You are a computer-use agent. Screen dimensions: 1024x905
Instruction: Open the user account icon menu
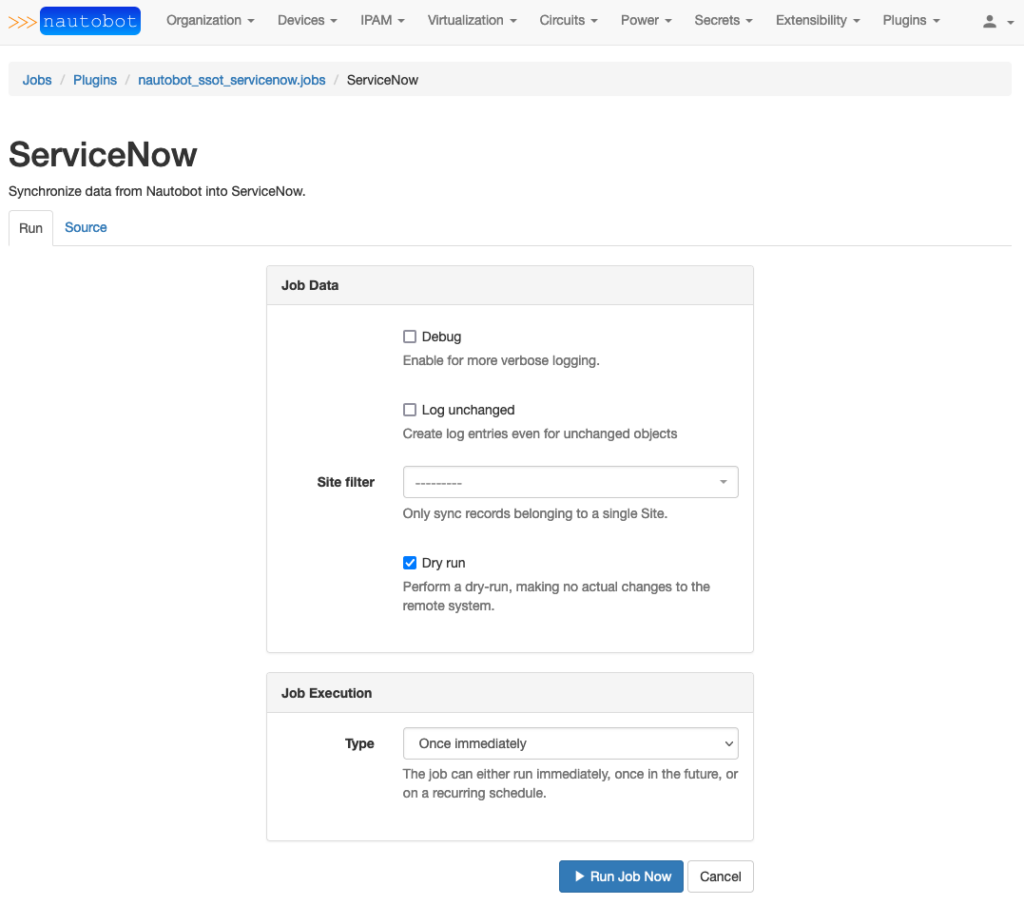(x=998, y=22)
